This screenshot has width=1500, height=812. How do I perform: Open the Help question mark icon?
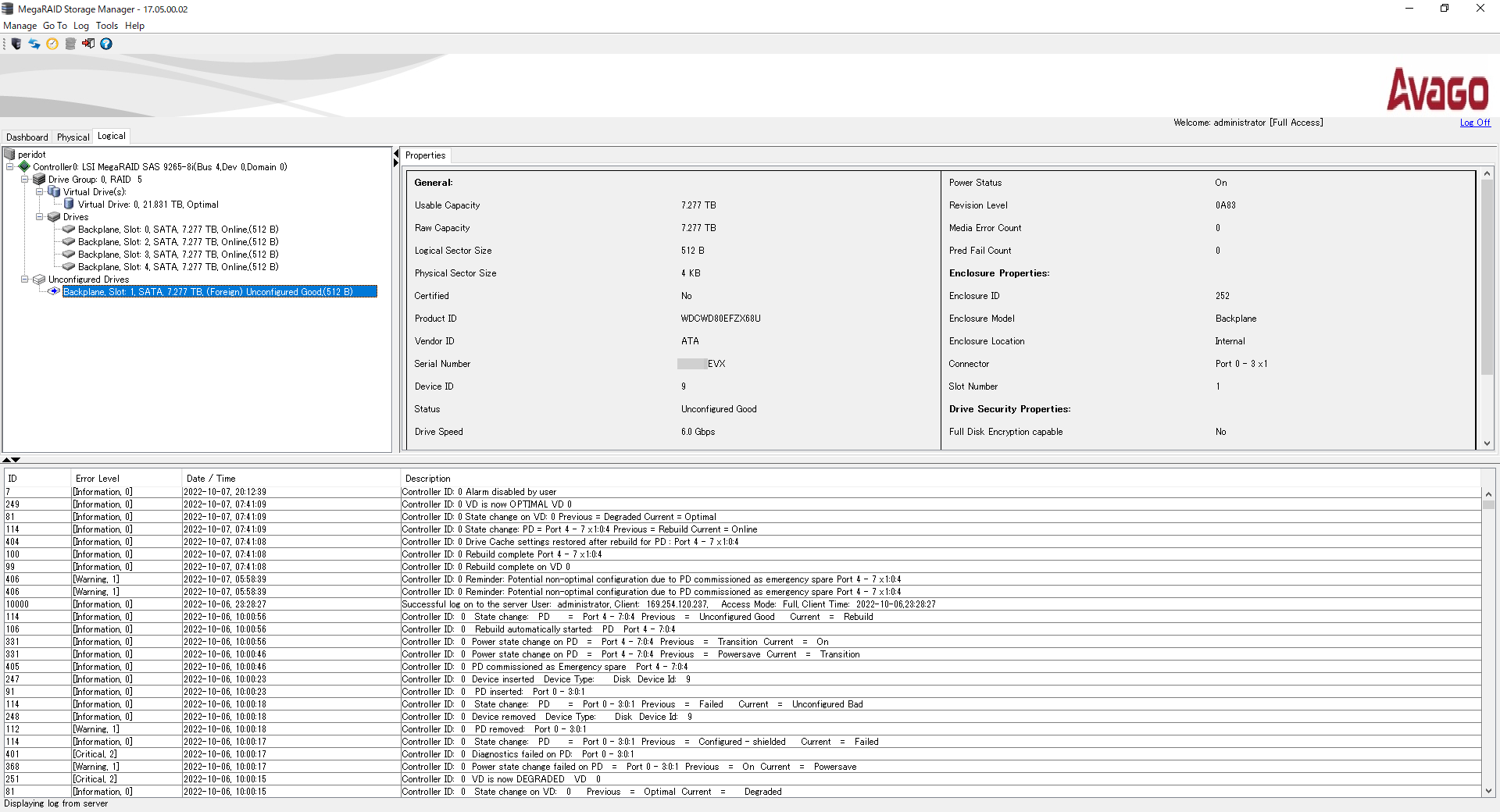(106, 44)
